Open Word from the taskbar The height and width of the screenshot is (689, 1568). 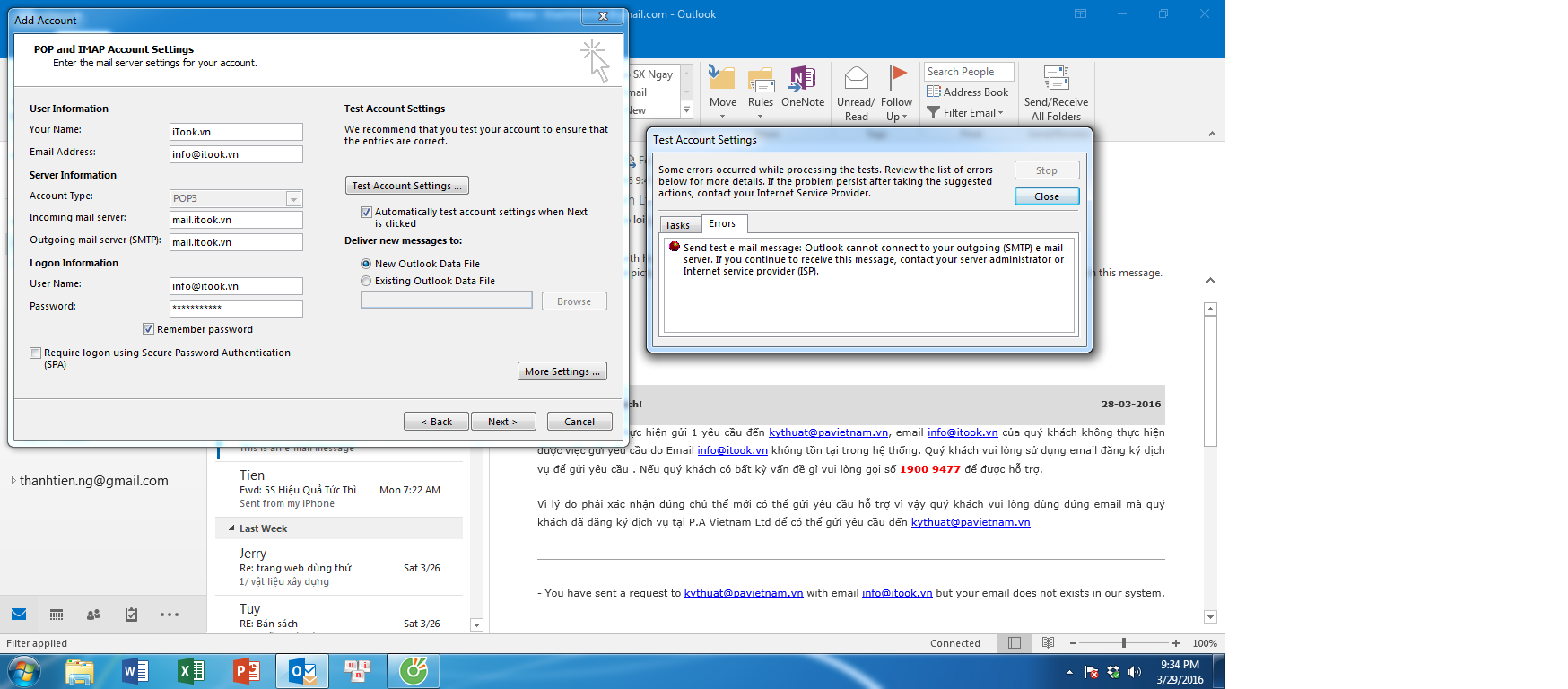coord(135,671)
